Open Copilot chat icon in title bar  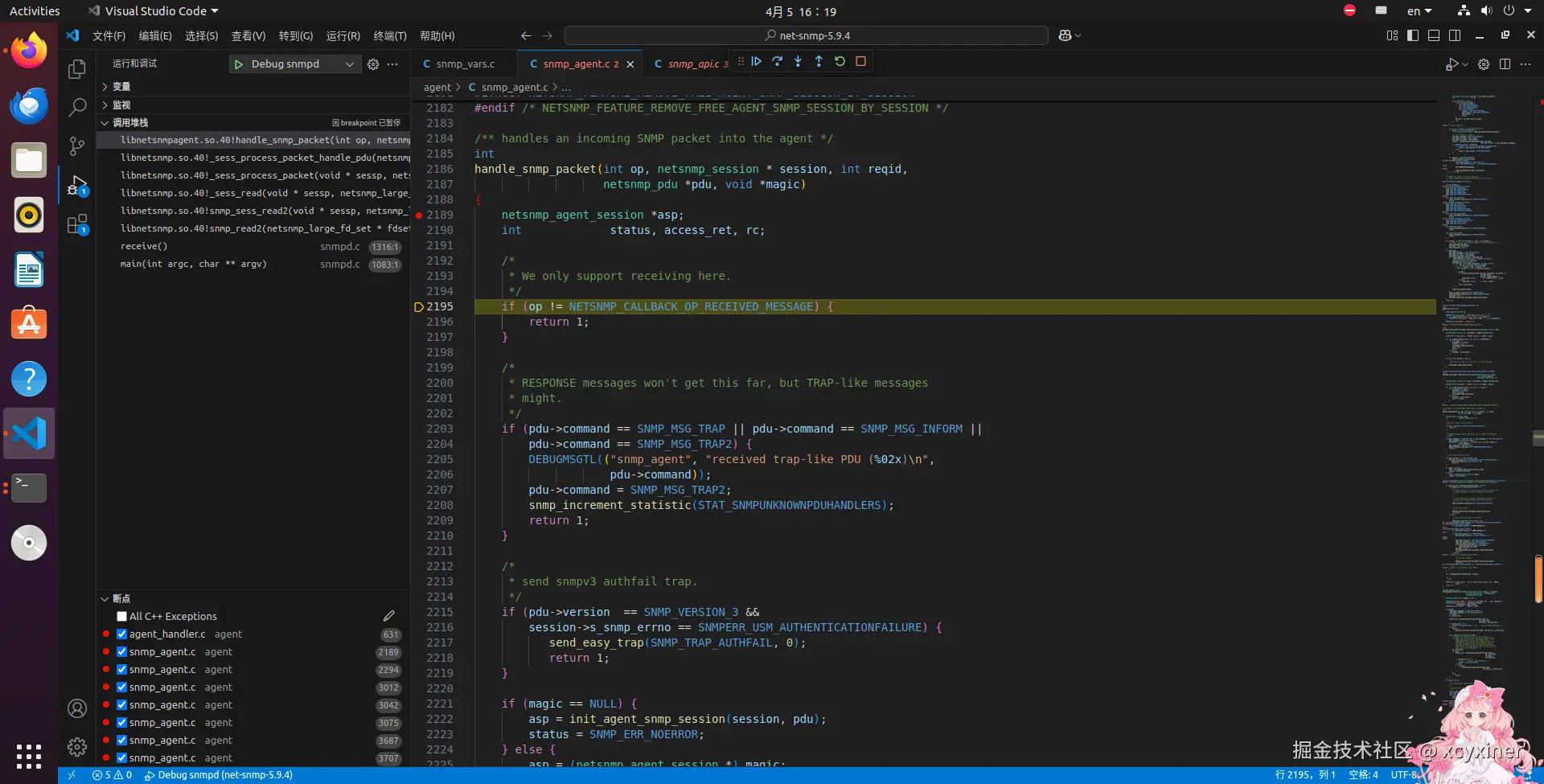coord(1065,35)
